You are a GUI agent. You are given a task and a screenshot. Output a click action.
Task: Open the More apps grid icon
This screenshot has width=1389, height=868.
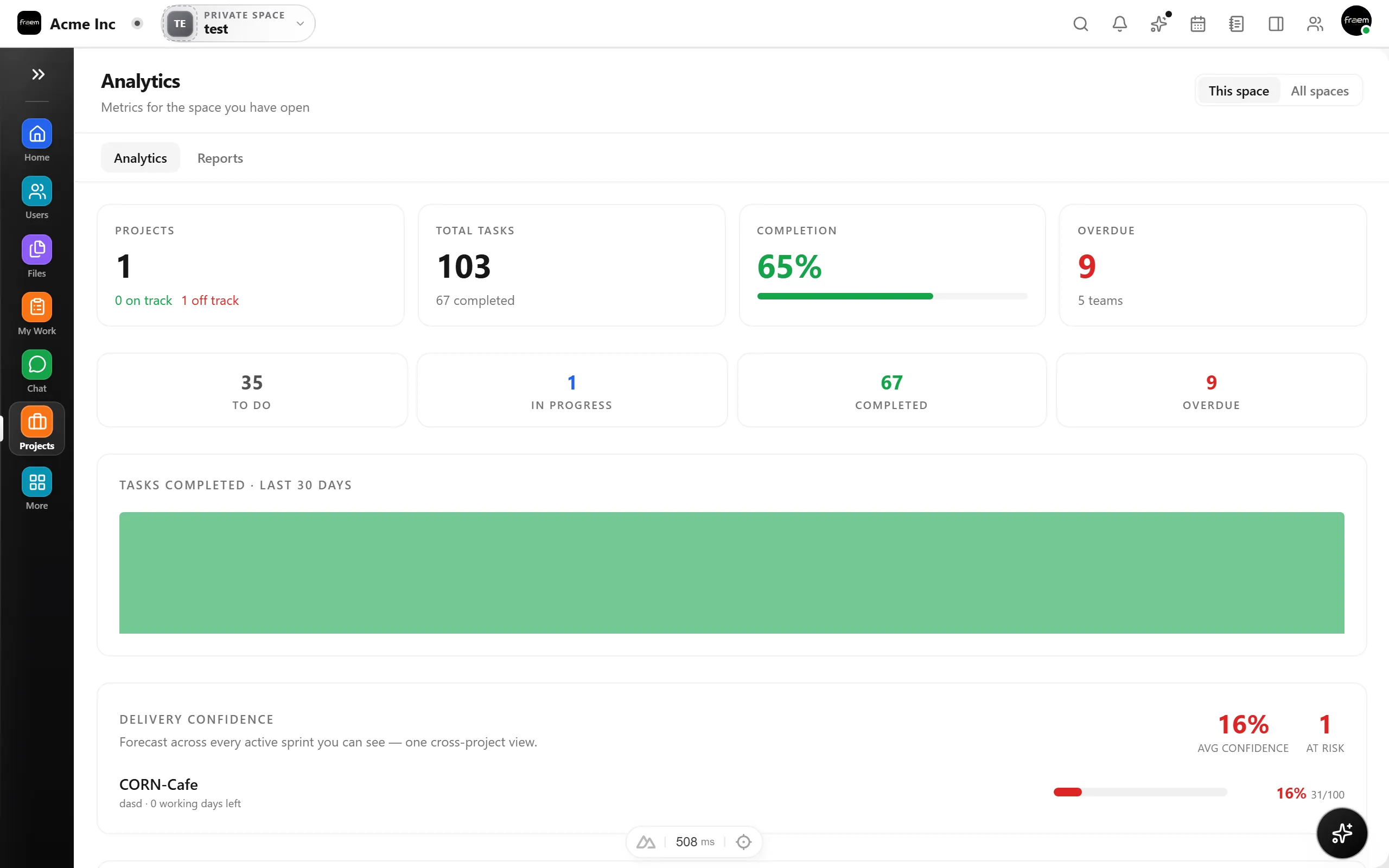pyautogui.click(x=37, y=489)
